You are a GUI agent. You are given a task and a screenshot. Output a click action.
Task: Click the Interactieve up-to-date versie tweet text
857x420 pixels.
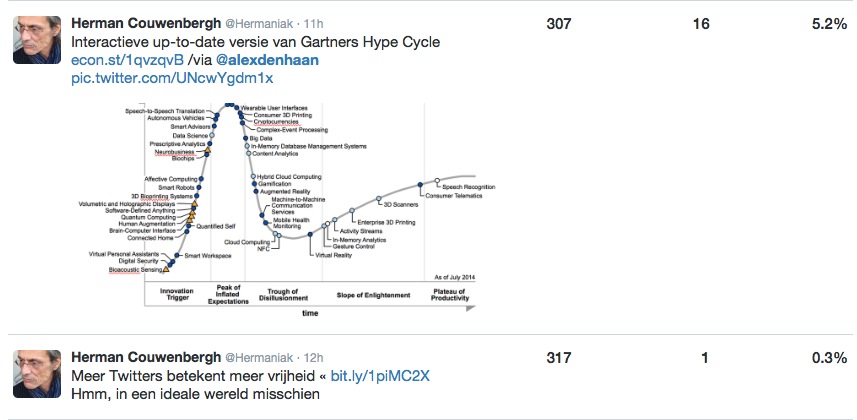255,42
